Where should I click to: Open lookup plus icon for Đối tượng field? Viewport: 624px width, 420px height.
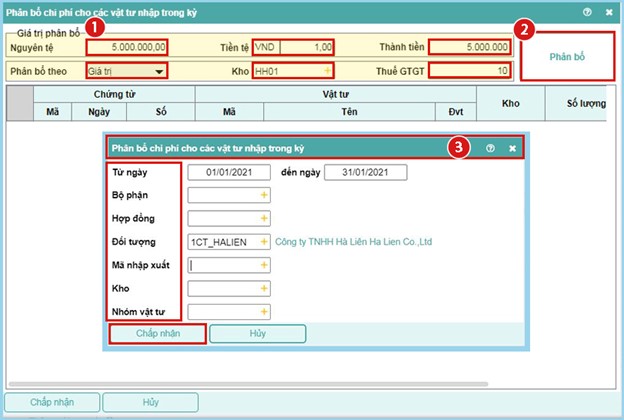(265, 242)
